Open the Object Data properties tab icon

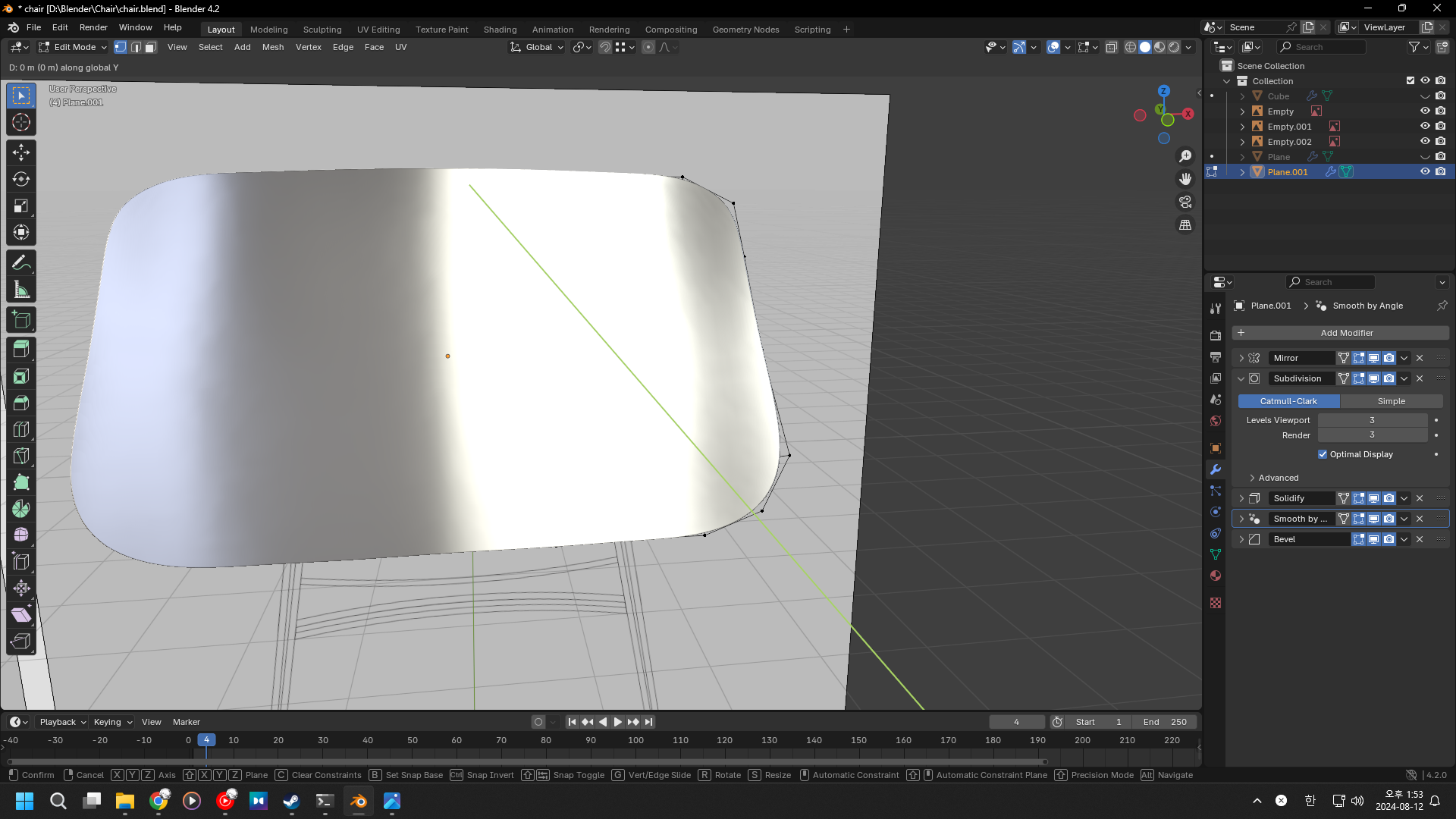tap(1216, 554)
